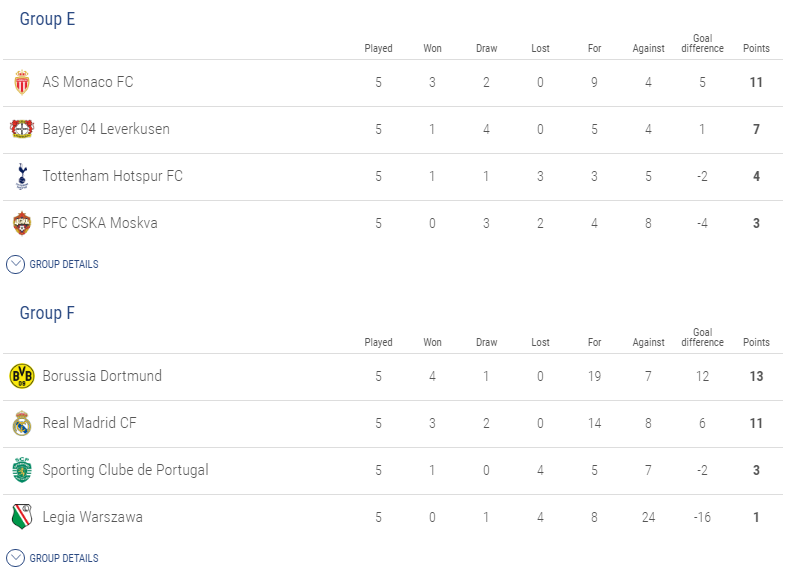Click the Goal difference header in Group F

pos(702,337)
